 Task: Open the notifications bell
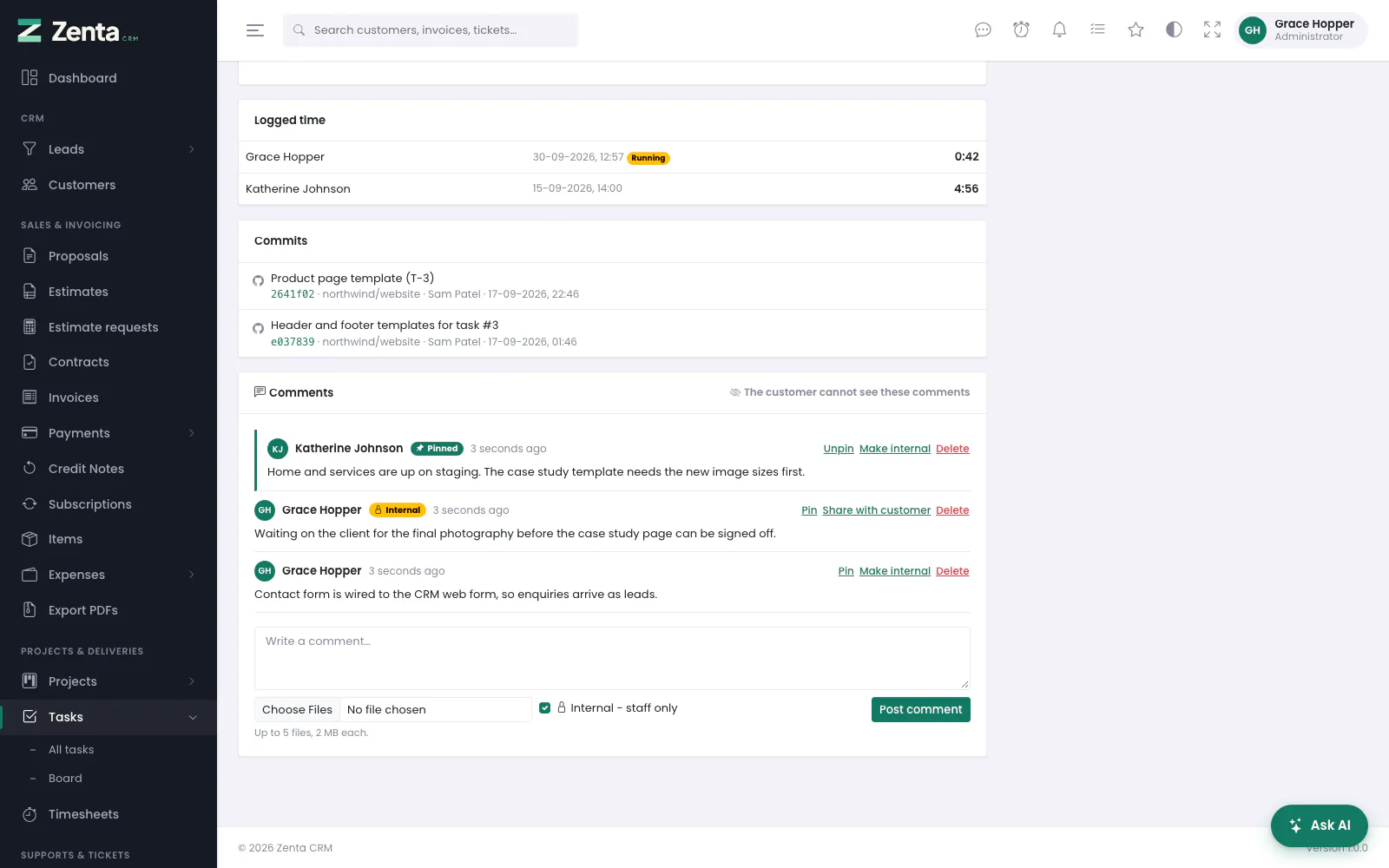click(1059, 30)
